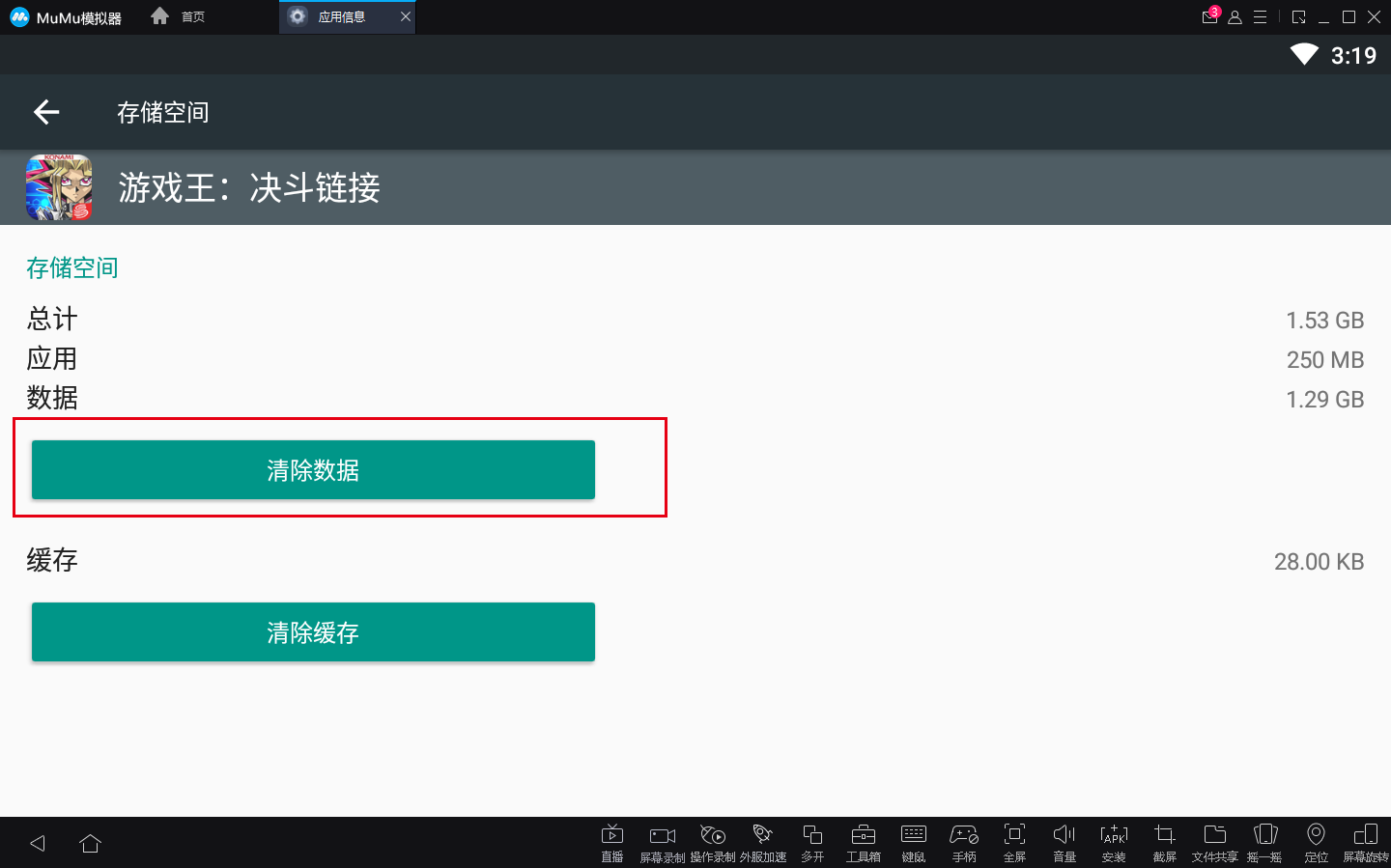Click 安装 APK install icon
The height and width of the screenshot is (868, 1391).
click(x=1114, y=842)
